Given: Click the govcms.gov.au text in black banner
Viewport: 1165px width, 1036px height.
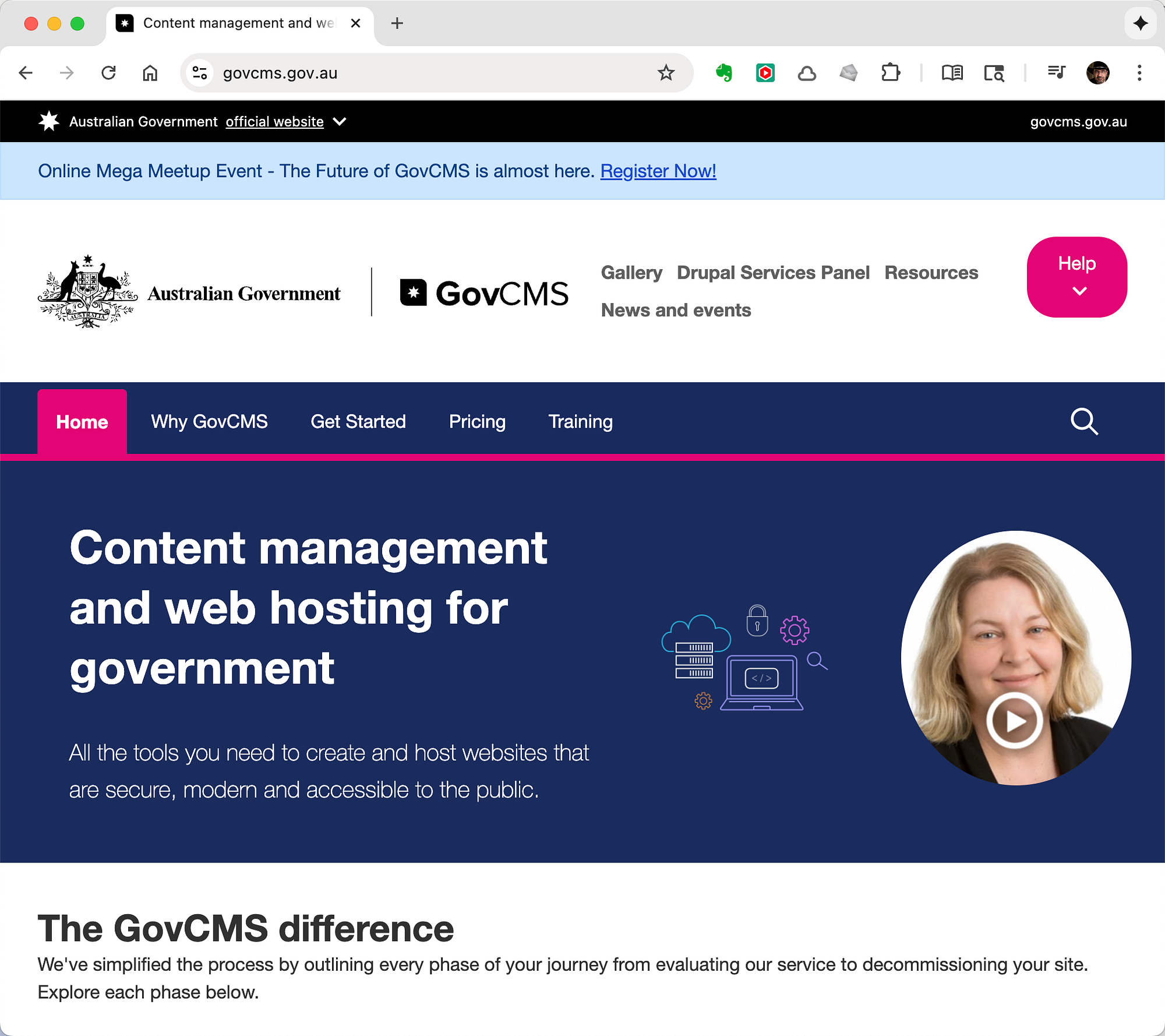Looking at the screenshot, I should point(1078,121).
